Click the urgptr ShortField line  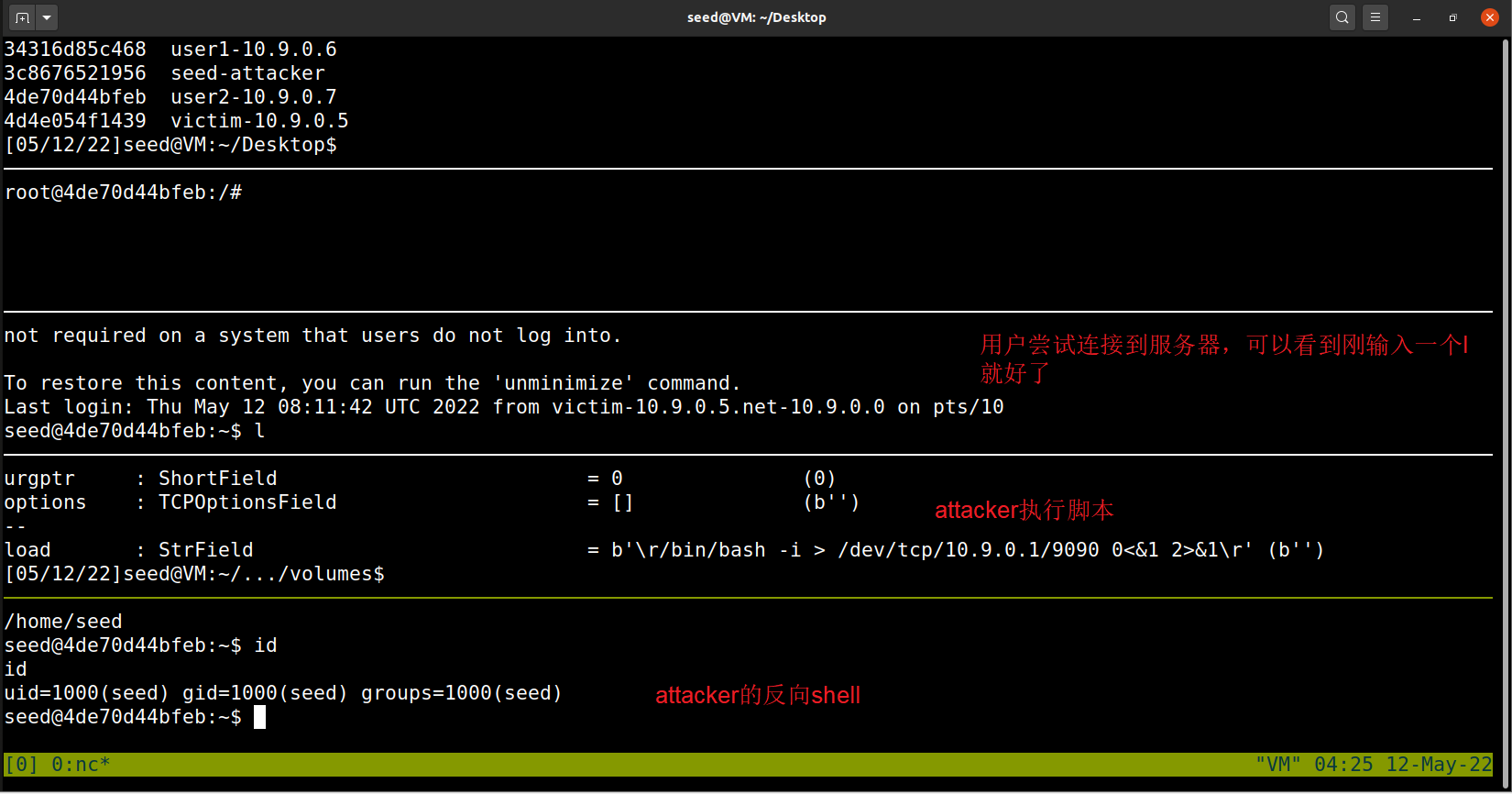[x=420, y=479]
